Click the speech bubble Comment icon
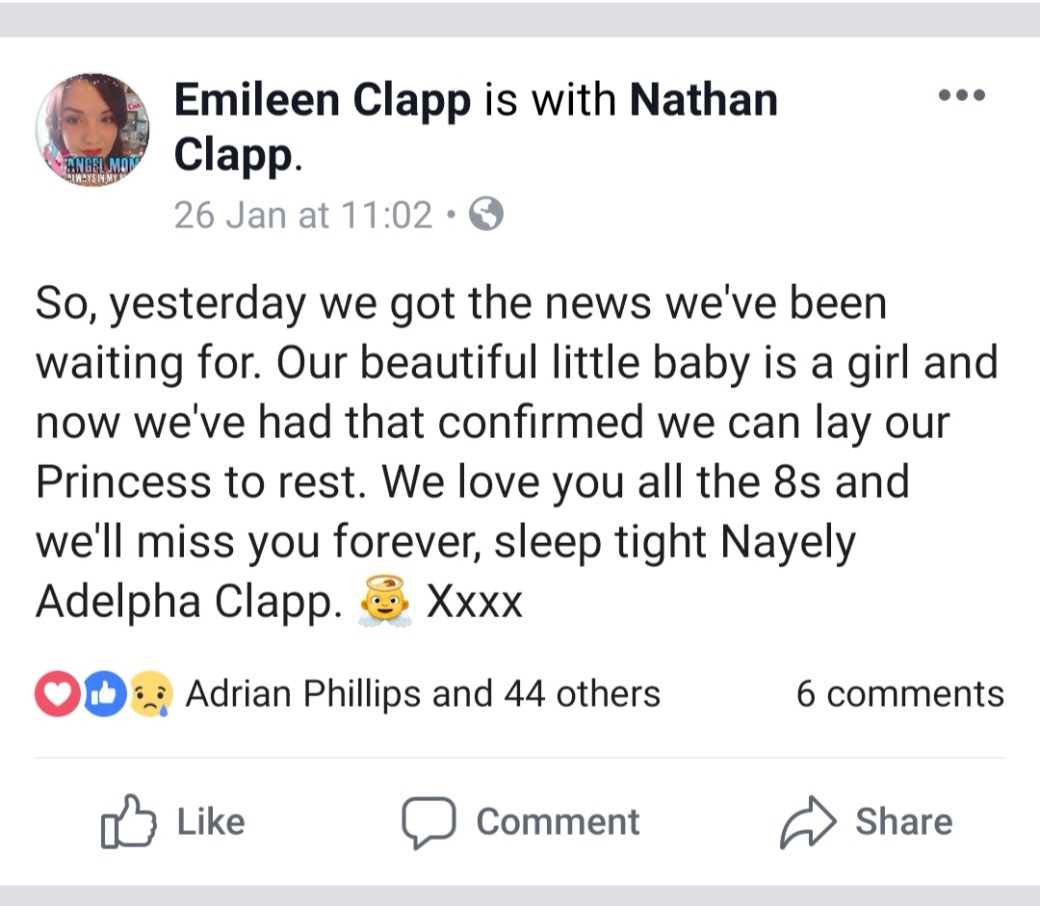 [428, 822]
